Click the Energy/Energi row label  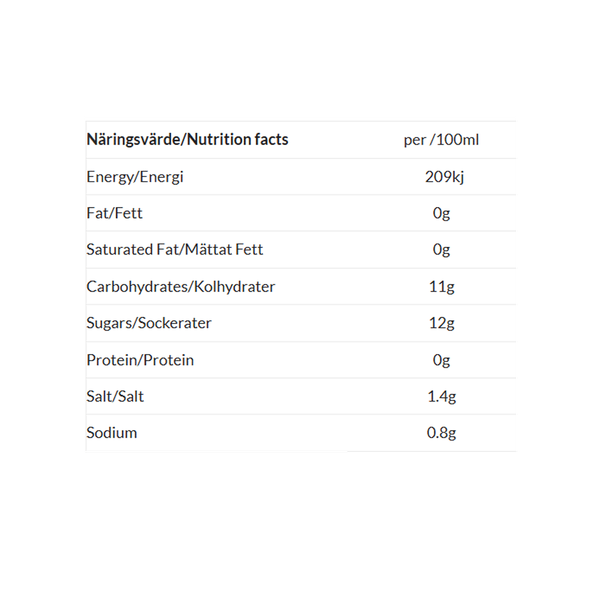click(135, 177)
